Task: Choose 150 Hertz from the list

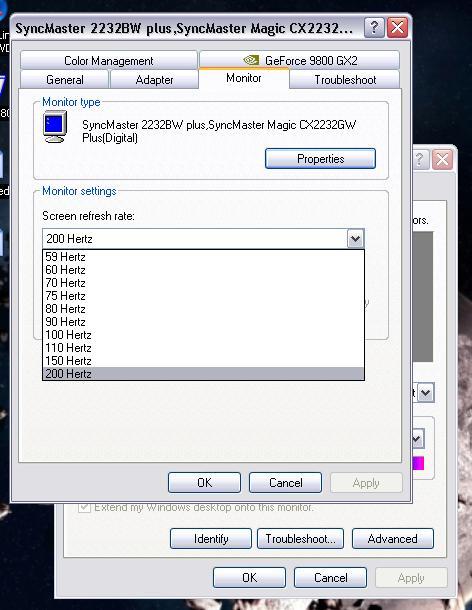Action: click(x=203, y=361)
